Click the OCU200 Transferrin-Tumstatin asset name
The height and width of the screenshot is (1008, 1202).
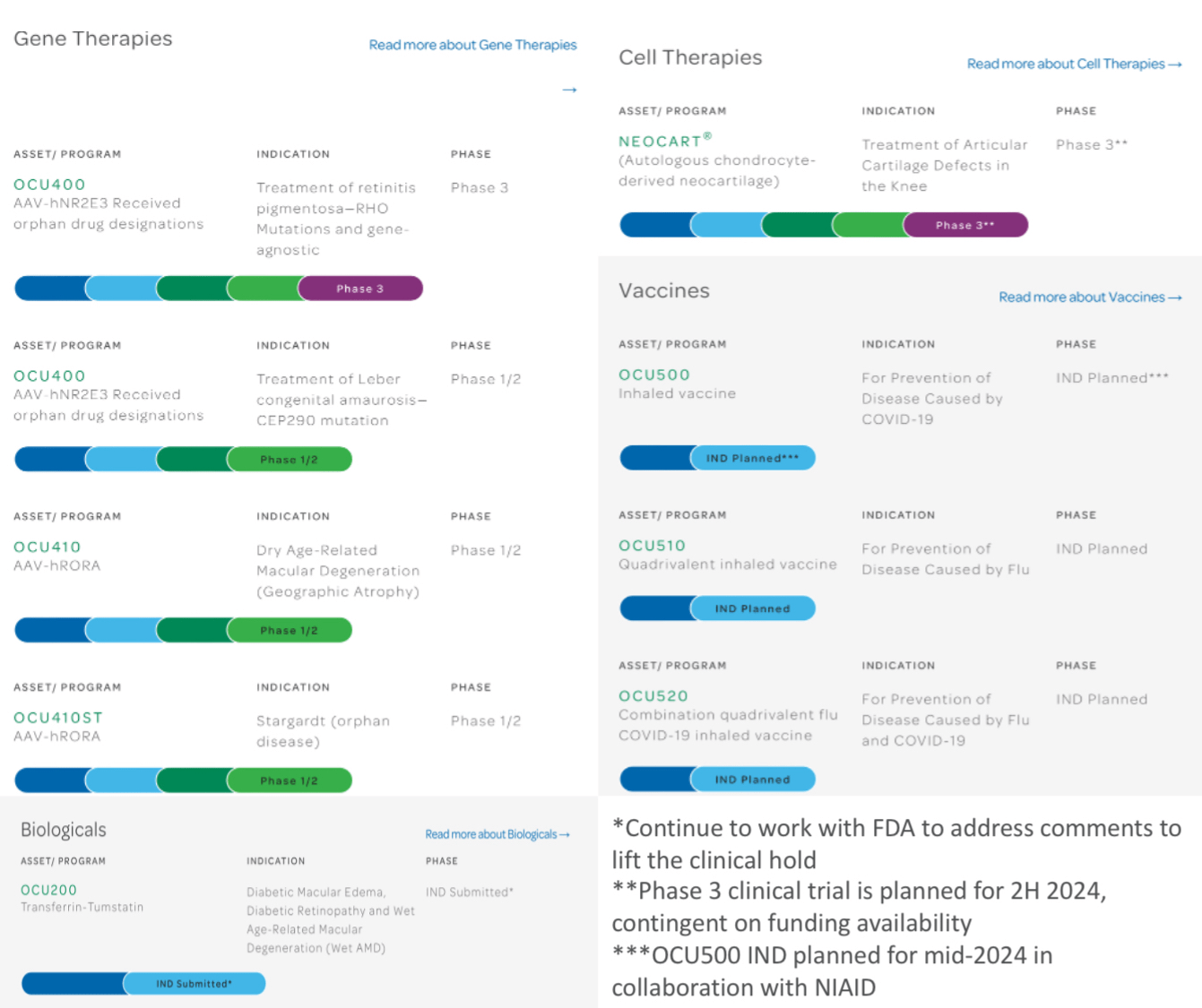(x=48, y=890)
